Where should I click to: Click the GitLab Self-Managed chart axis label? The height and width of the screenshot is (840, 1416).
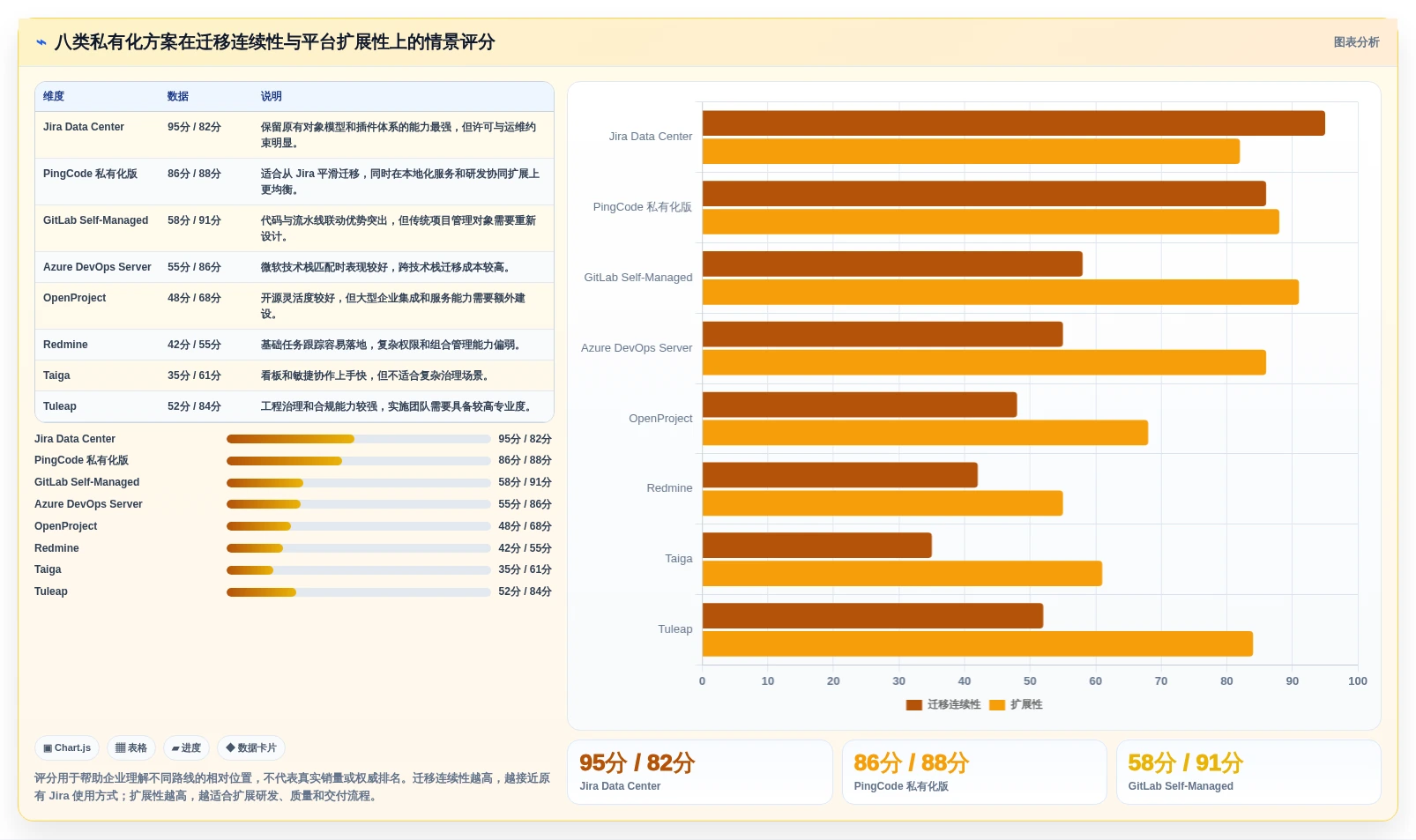pos(638,278)
